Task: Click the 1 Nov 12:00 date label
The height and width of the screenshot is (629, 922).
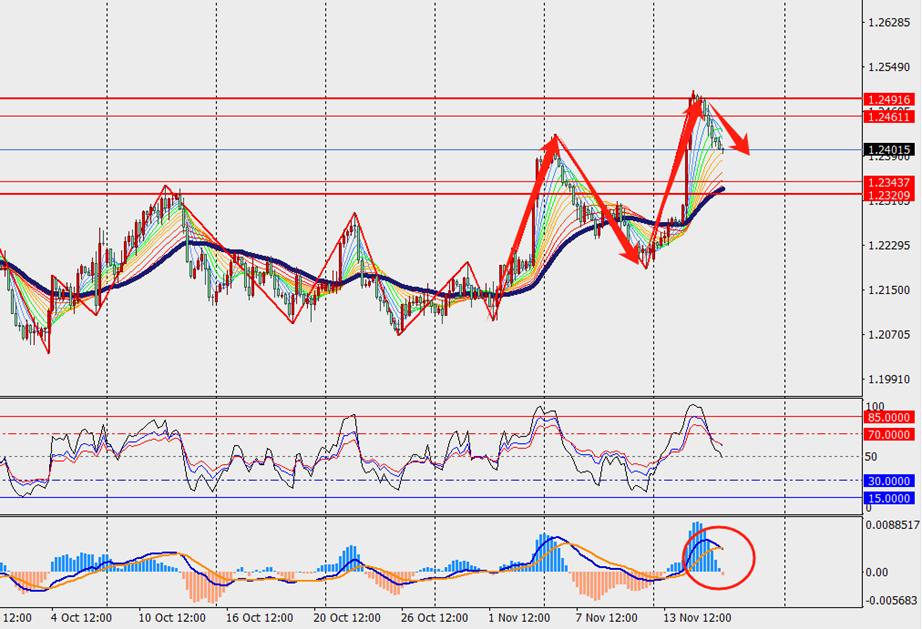Action: pyautogui.click(x=520, y=618)
